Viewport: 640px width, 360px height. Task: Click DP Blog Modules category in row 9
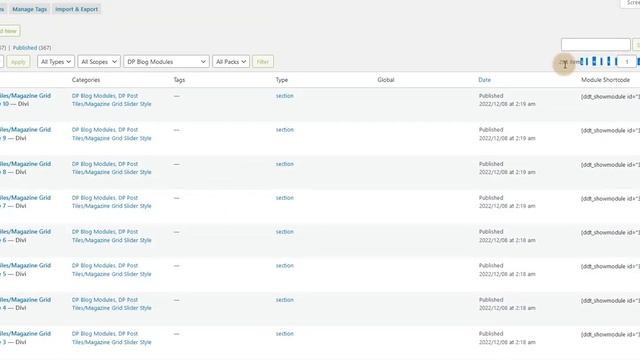[x=93, y=130]
